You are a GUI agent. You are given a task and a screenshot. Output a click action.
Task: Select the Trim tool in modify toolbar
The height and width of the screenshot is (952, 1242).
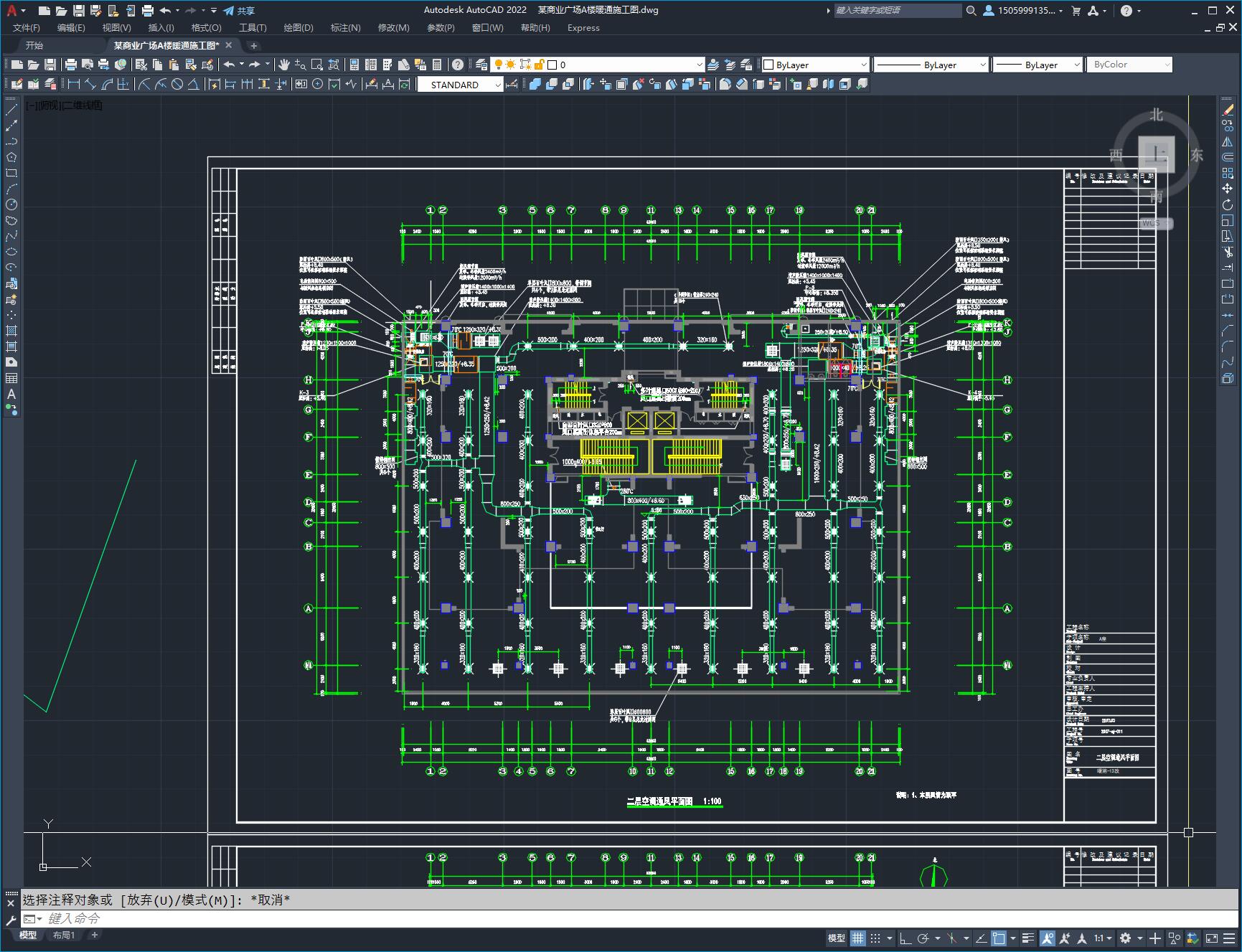tap(1228, 252)
